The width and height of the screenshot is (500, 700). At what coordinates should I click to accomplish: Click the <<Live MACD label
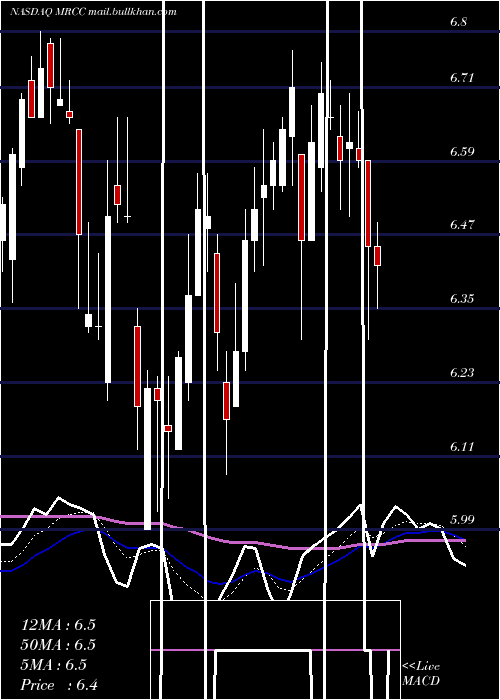[x=421, y=674]
